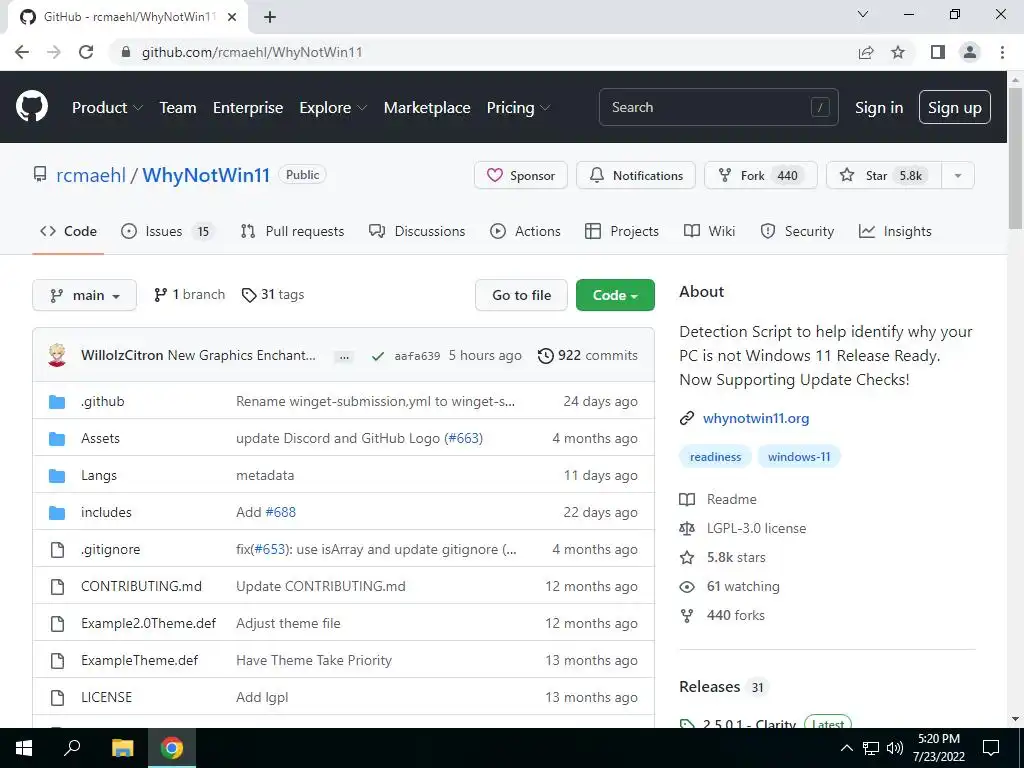This screenshot has height=768, width=1024.
Task: Expand commit message ellipsis button
Action: pos(344,357)
